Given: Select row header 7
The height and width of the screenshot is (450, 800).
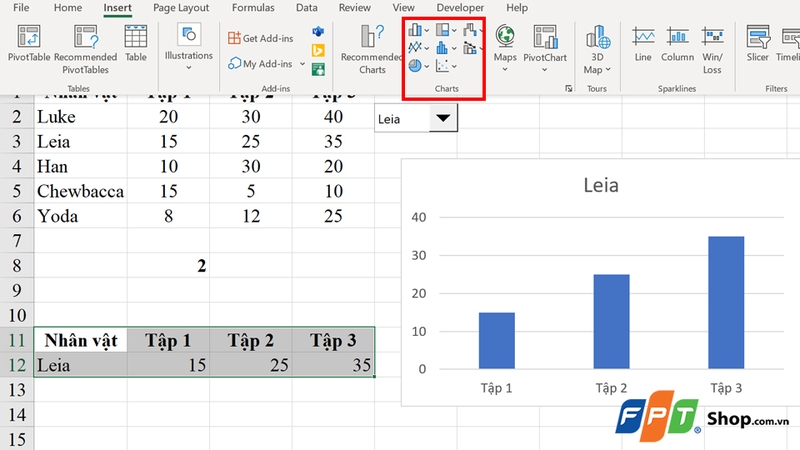Looking at the screenshot, I should pyautogui.click(x=17, y=241).
